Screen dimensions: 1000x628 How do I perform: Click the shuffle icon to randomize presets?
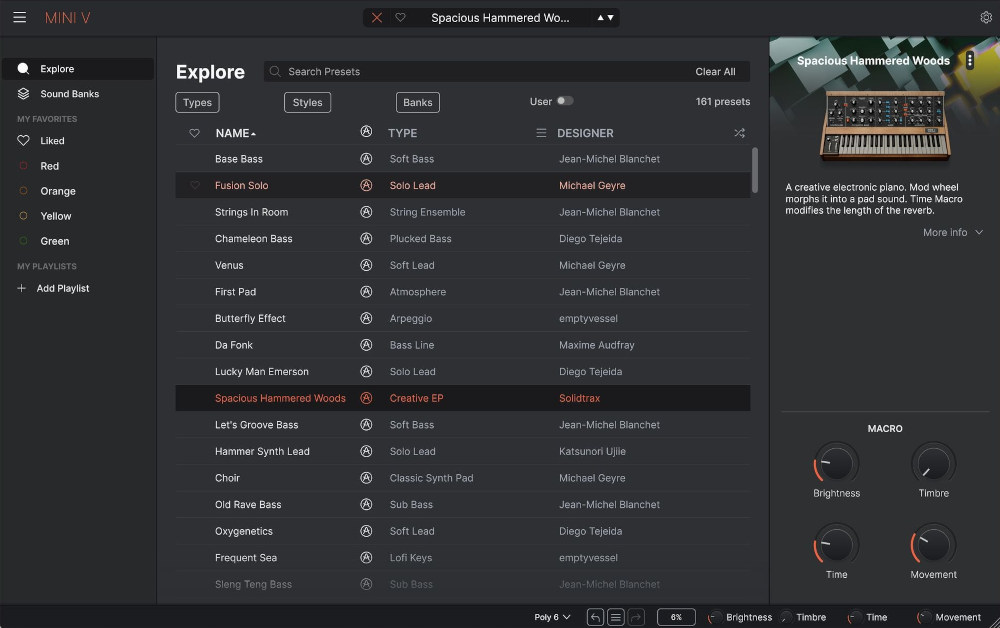739,132
